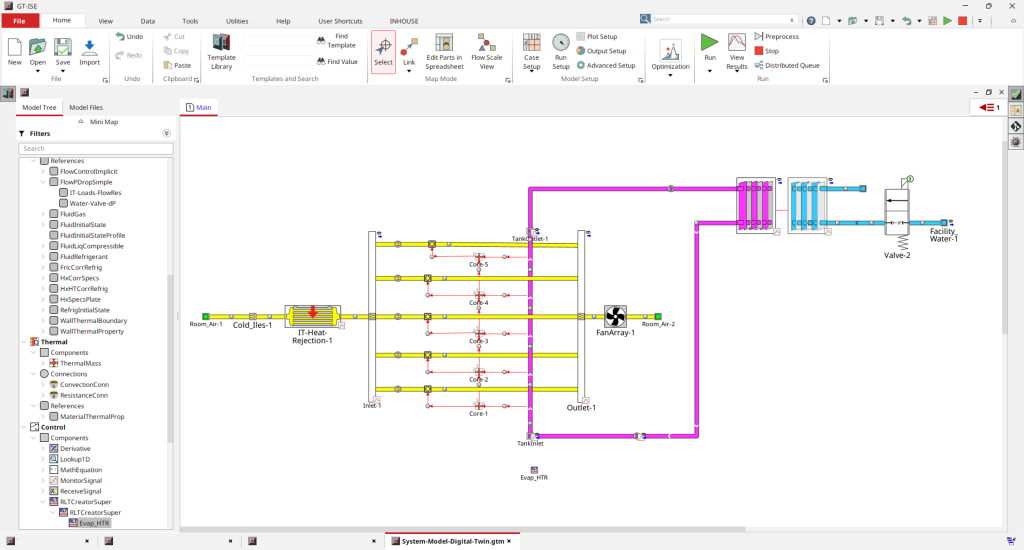Collapse the Filters panel chevron
Image resolution: width=1024 pixels, height=550 pixels.
pyautogui.click(x=167, y=133)
